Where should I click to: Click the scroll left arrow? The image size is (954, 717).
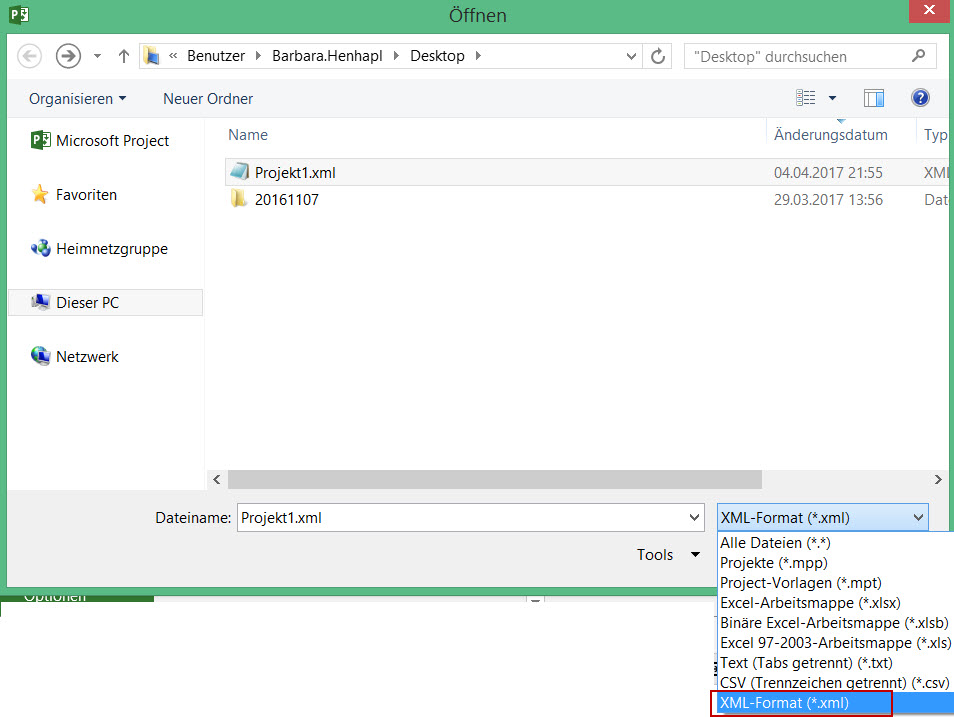coord(217,480)
